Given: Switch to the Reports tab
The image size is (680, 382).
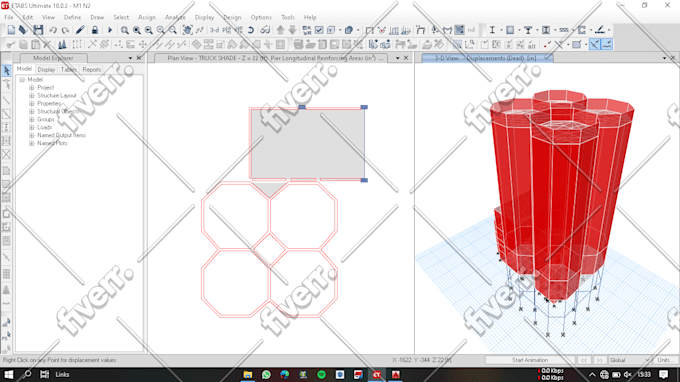Looking at the screenshot, I should point(92,69).
